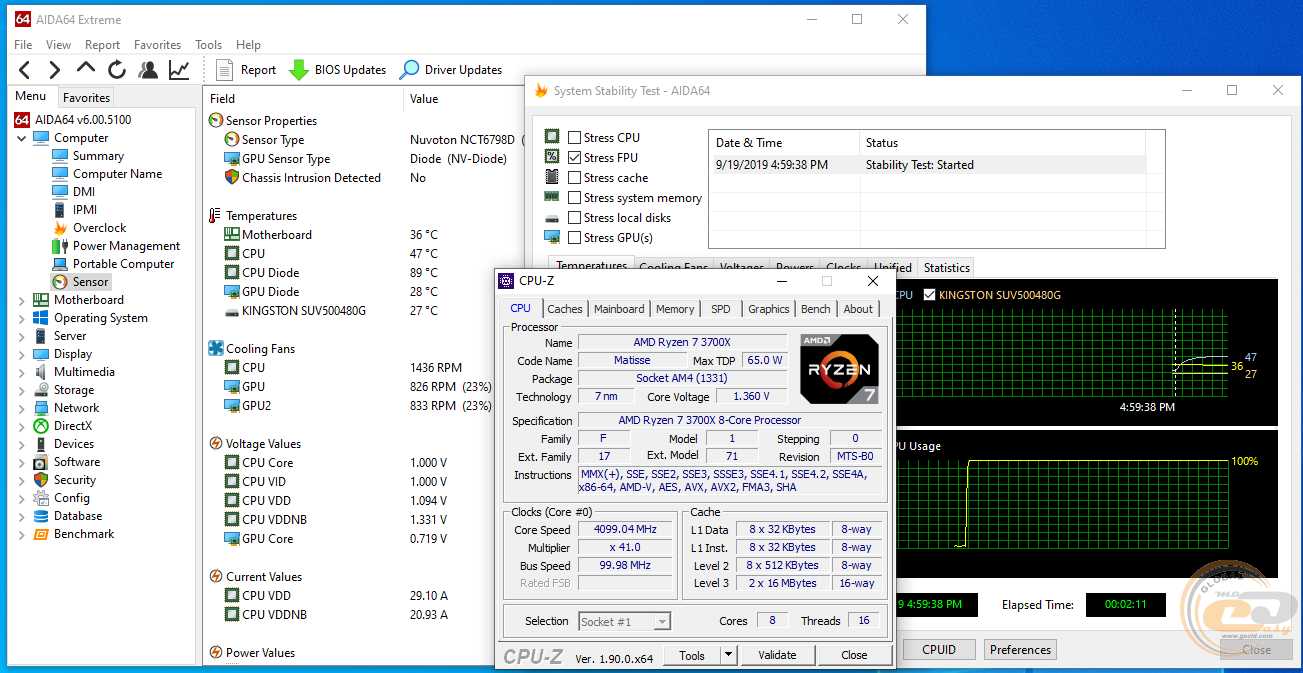Click the Back arrow in AIDA64 toolbar
Screen dimensions: 1303x673
[x=25, y=70]
